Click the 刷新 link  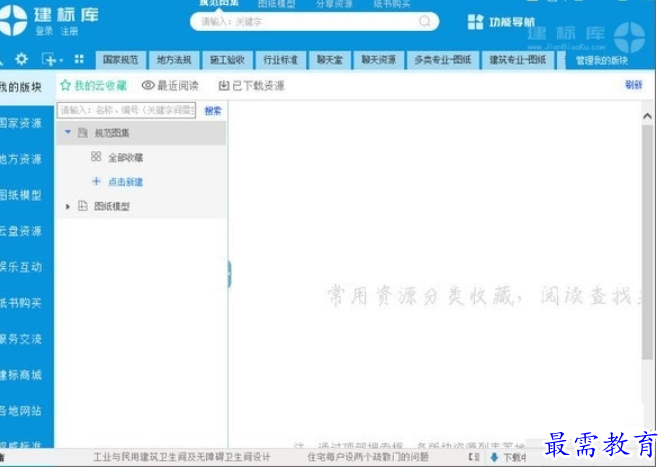pyautogui.click(x=634, y=84)
